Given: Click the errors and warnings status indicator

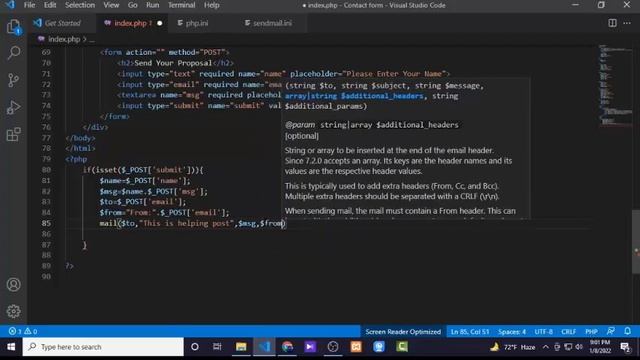Looking at the screenshot, I should 23,331.
